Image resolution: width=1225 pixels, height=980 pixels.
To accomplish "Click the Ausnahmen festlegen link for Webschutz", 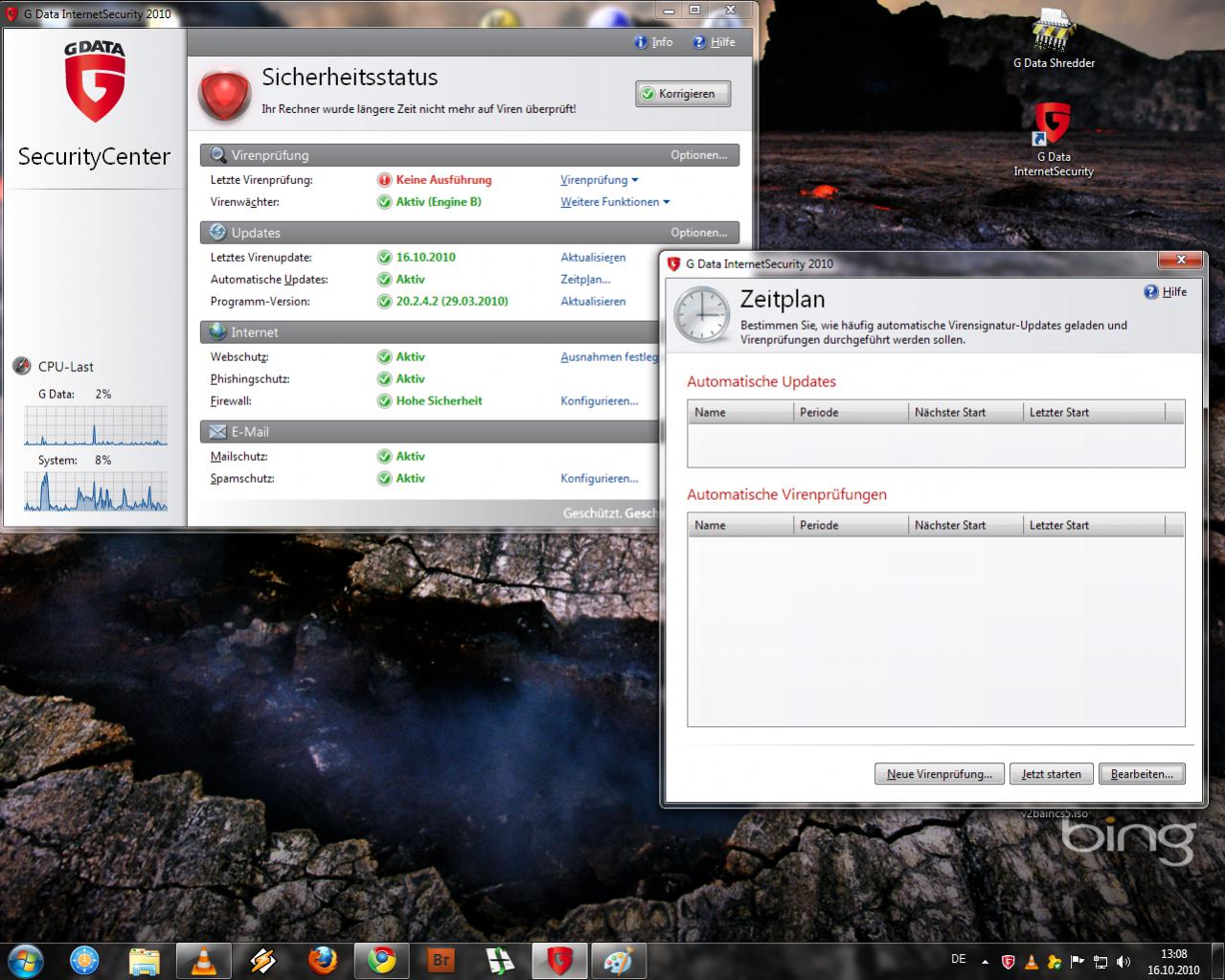I will pyautogui.click(x=609, y=357).
